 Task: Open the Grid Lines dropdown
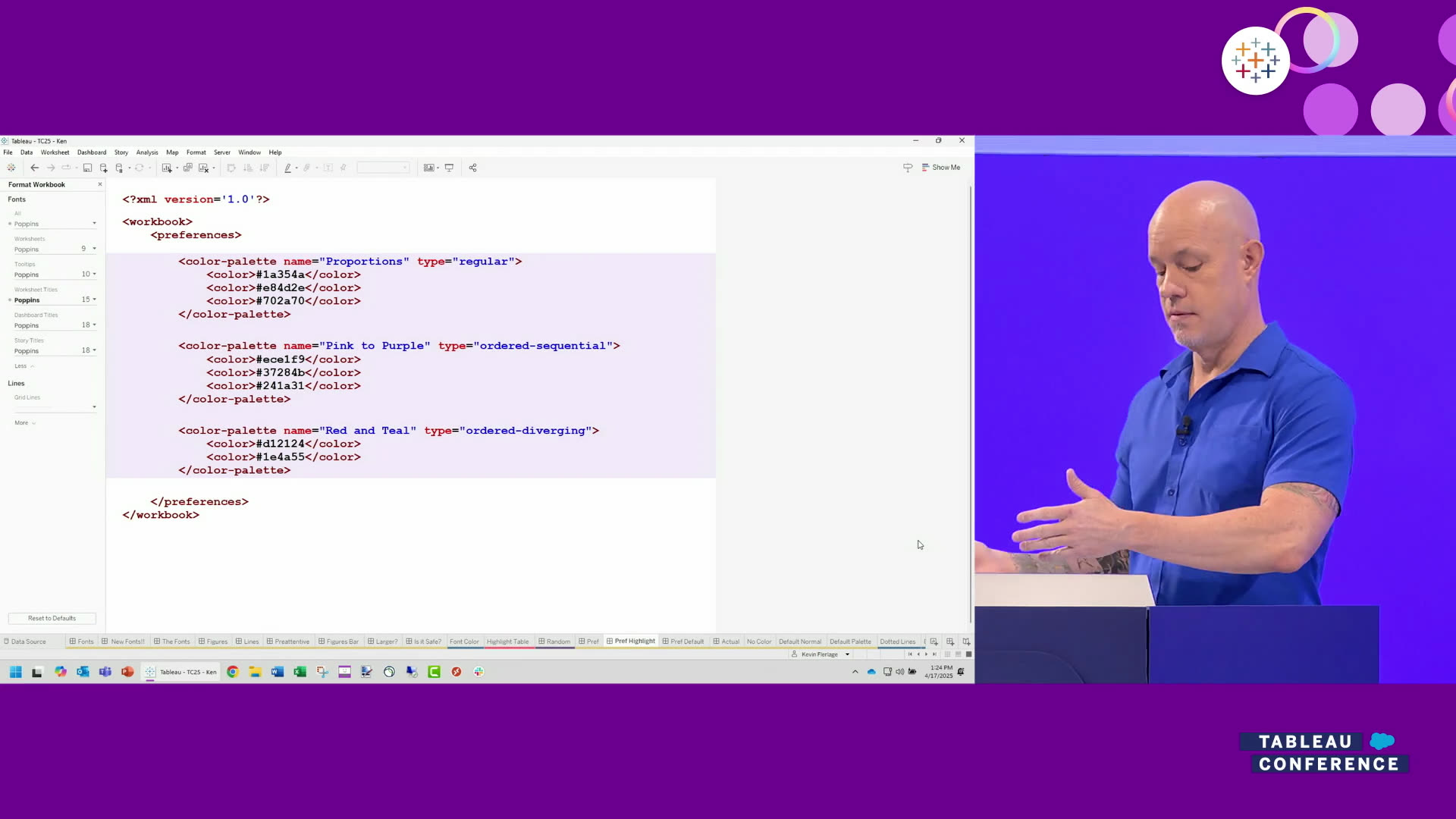point(94,407)
